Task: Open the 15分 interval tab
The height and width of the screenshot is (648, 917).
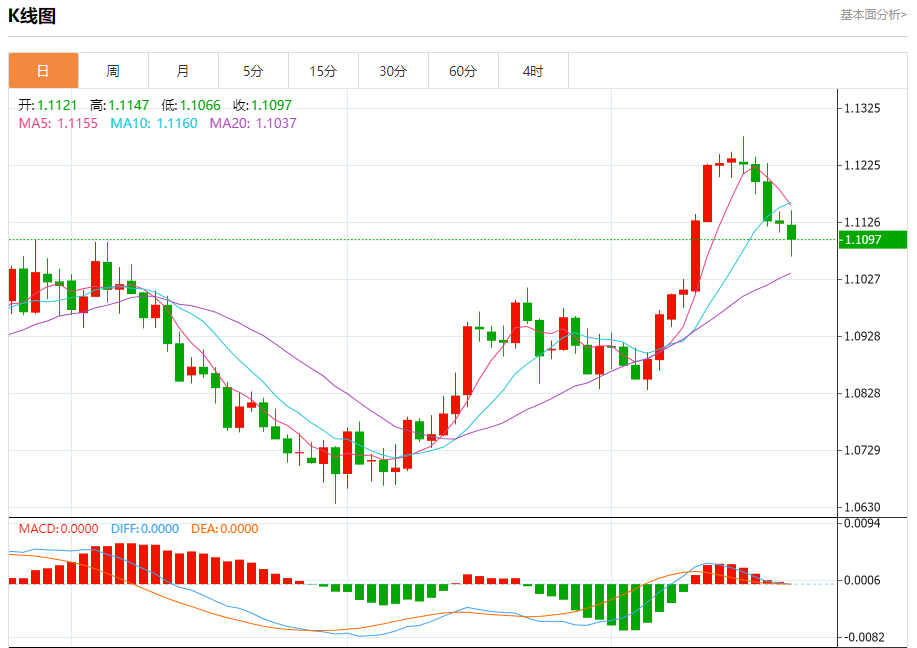Action: coord(323,71)
